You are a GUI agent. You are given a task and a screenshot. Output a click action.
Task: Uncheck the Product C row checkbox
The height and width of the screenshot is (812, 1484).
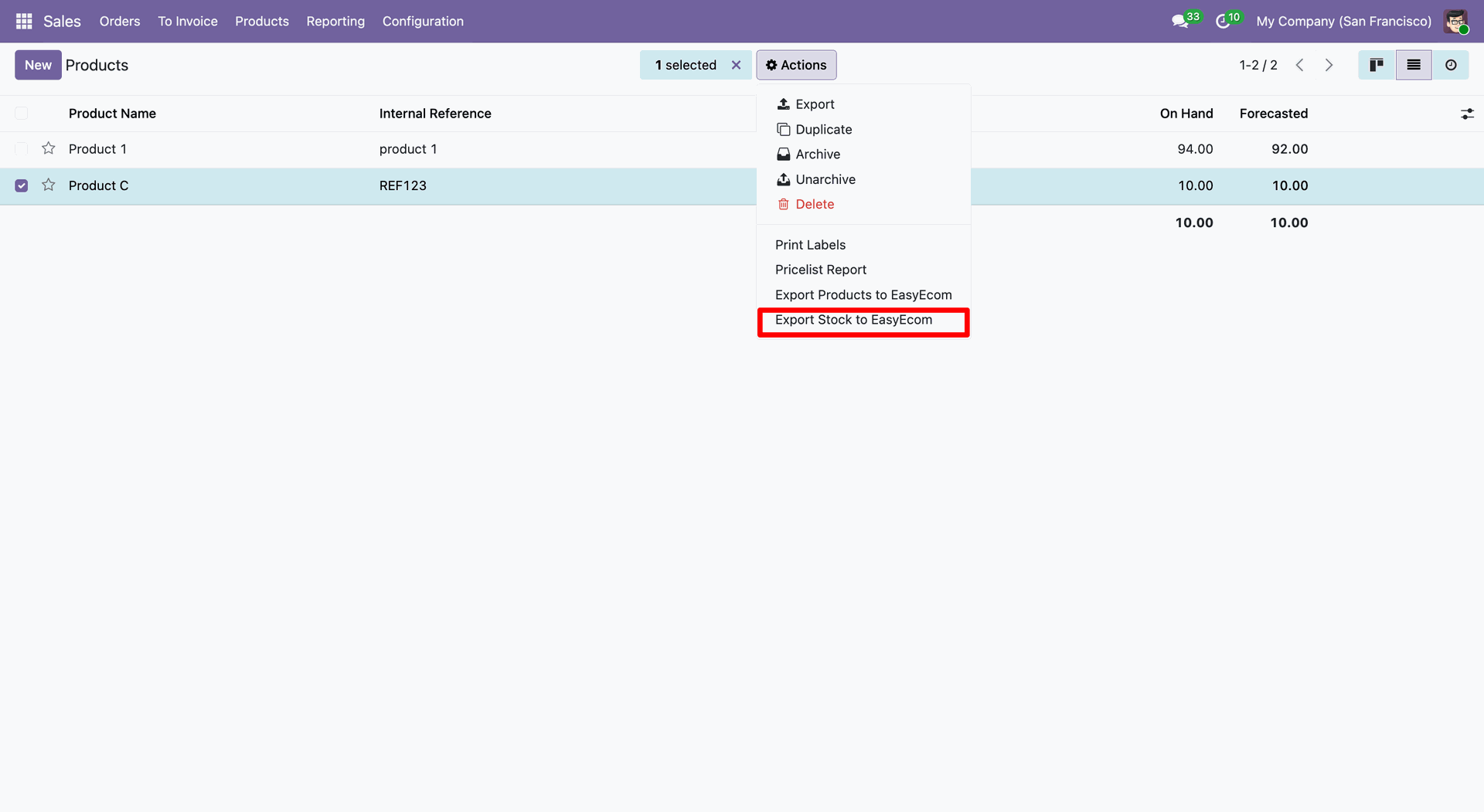pos(22,185)
